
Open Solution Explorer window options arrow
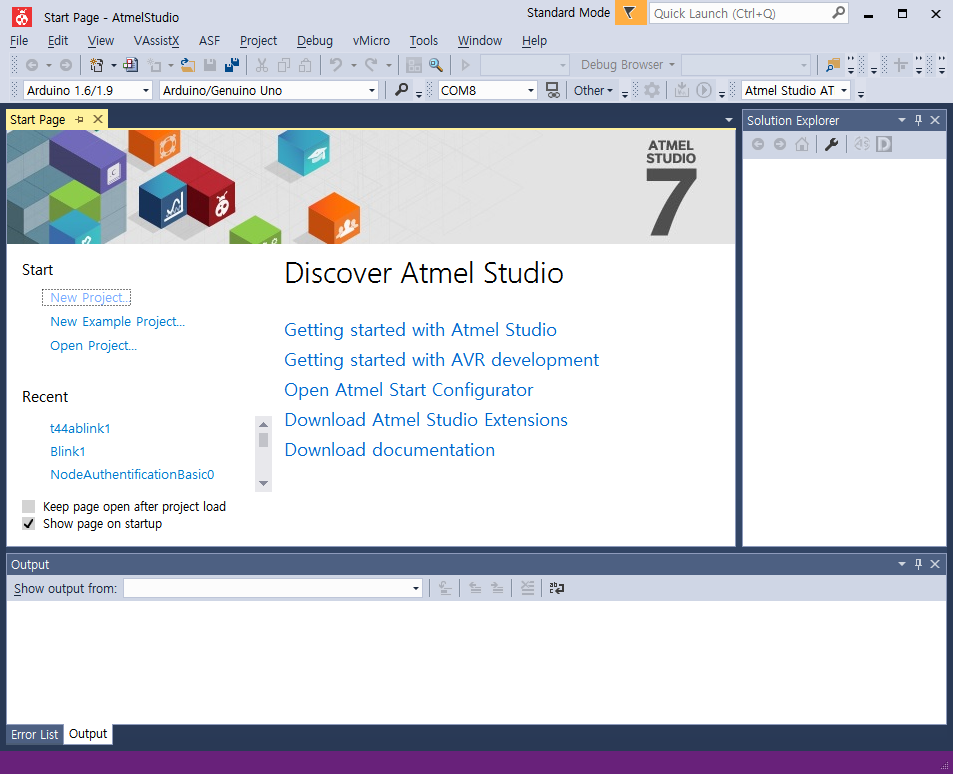(902, 120)
